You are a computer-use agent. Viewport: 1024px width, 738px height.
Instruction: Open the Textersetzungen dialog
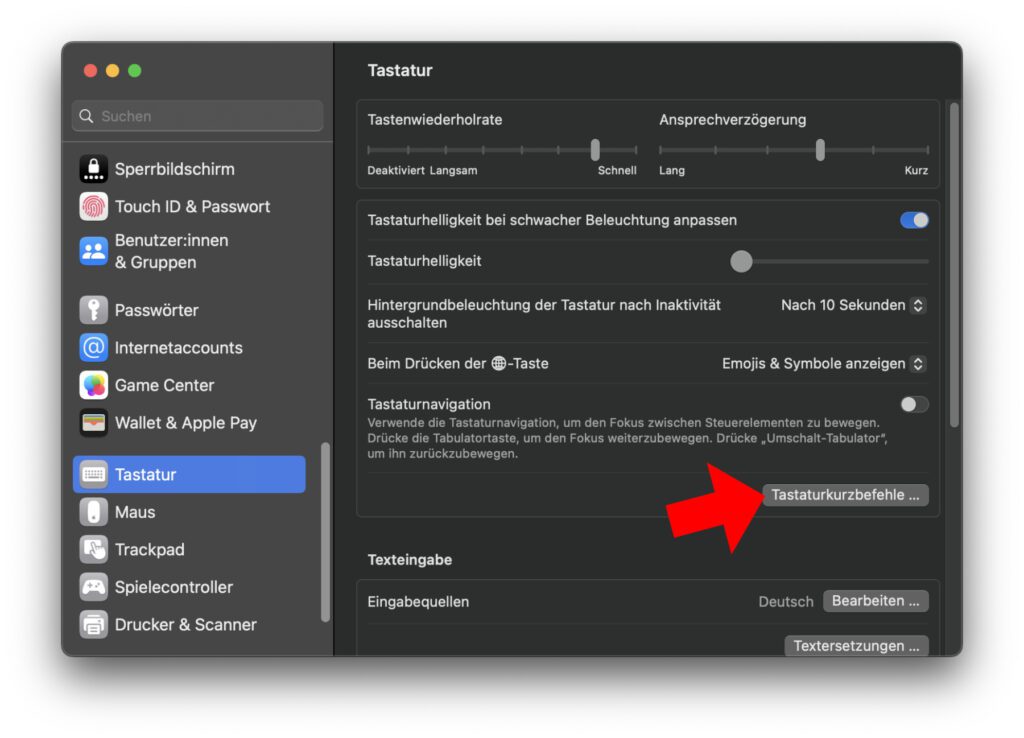tap(856, 646)
